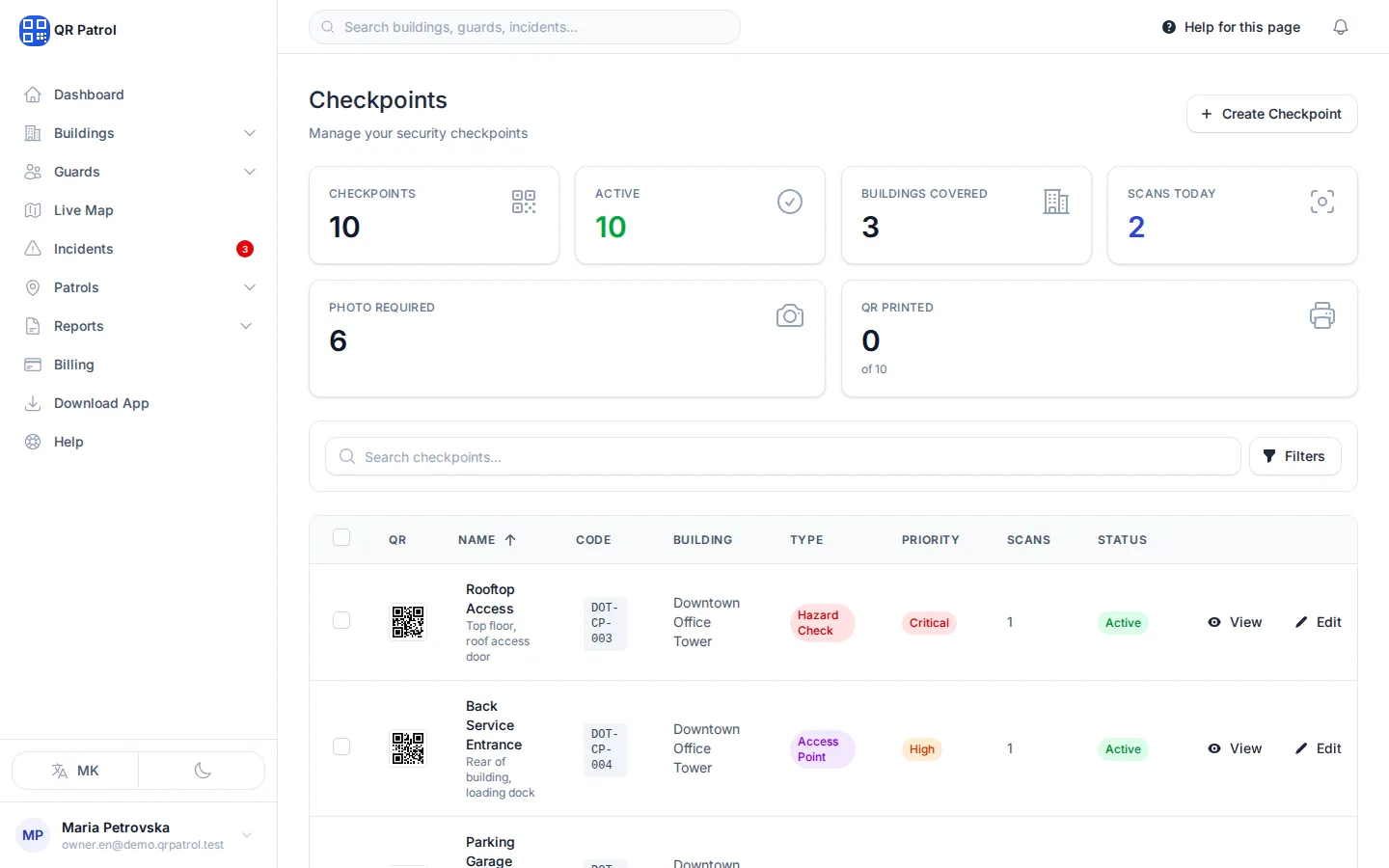Click the incidents badge showing 3

coord(245,249)
